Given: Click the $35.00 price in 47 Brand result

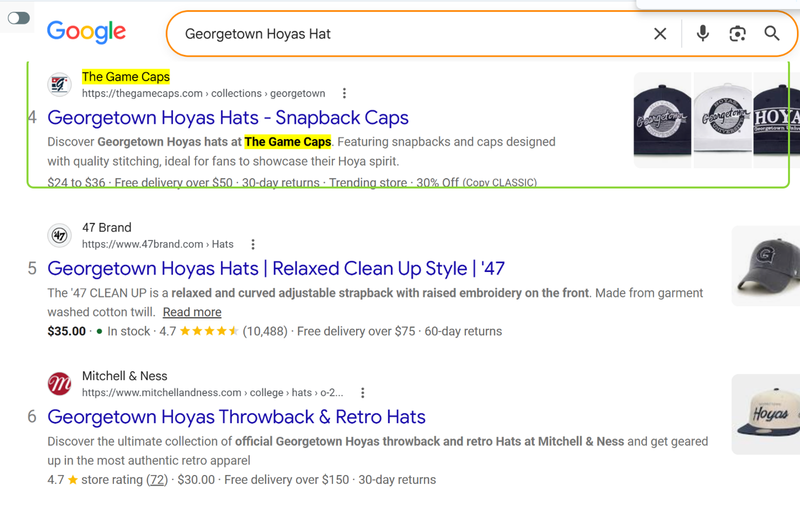Looking at the screenshot, I should [66, 332].
